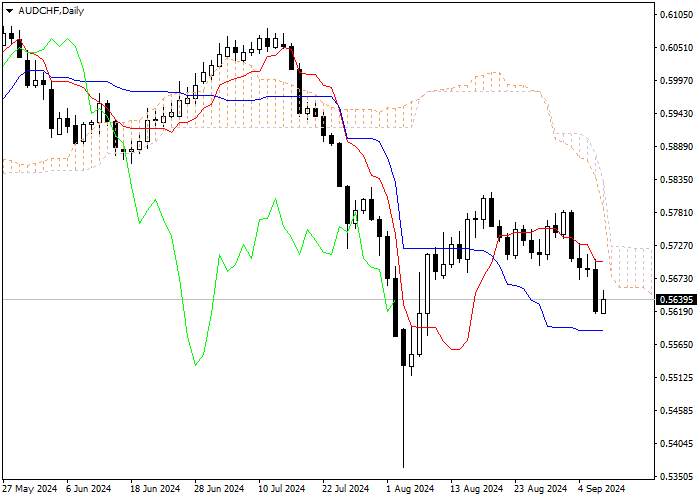Click the 10 Jul 2024 date label

tap(282, 489)
